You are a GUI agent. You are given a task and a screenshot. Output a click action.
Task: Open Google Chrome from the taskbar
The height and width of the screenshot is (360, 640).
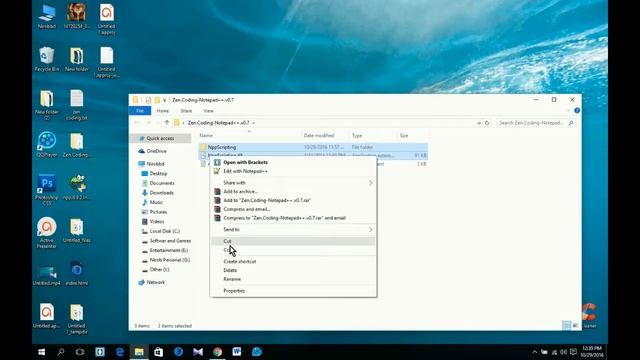click(217, 352)
